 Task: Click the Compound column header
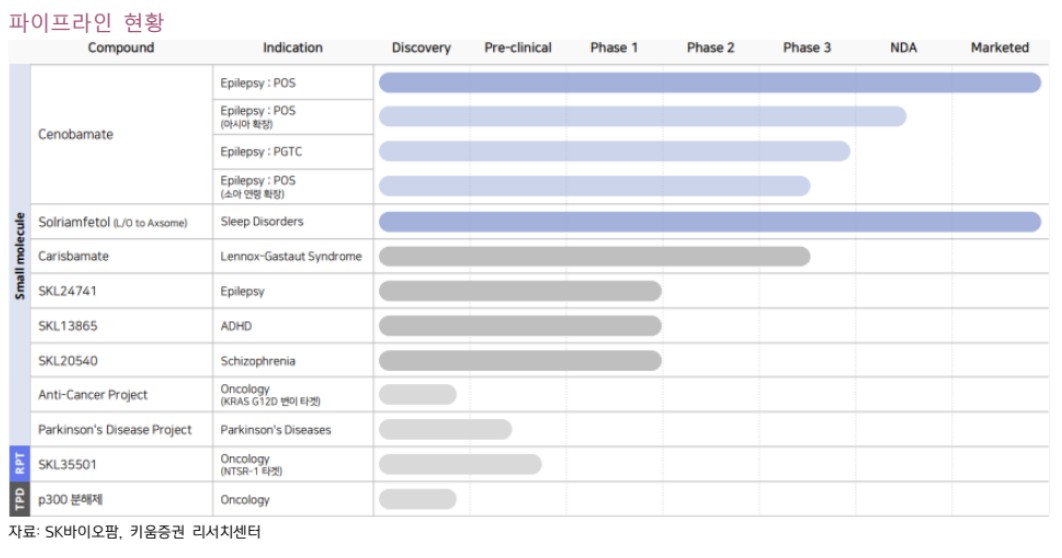(x=121, y=48)
